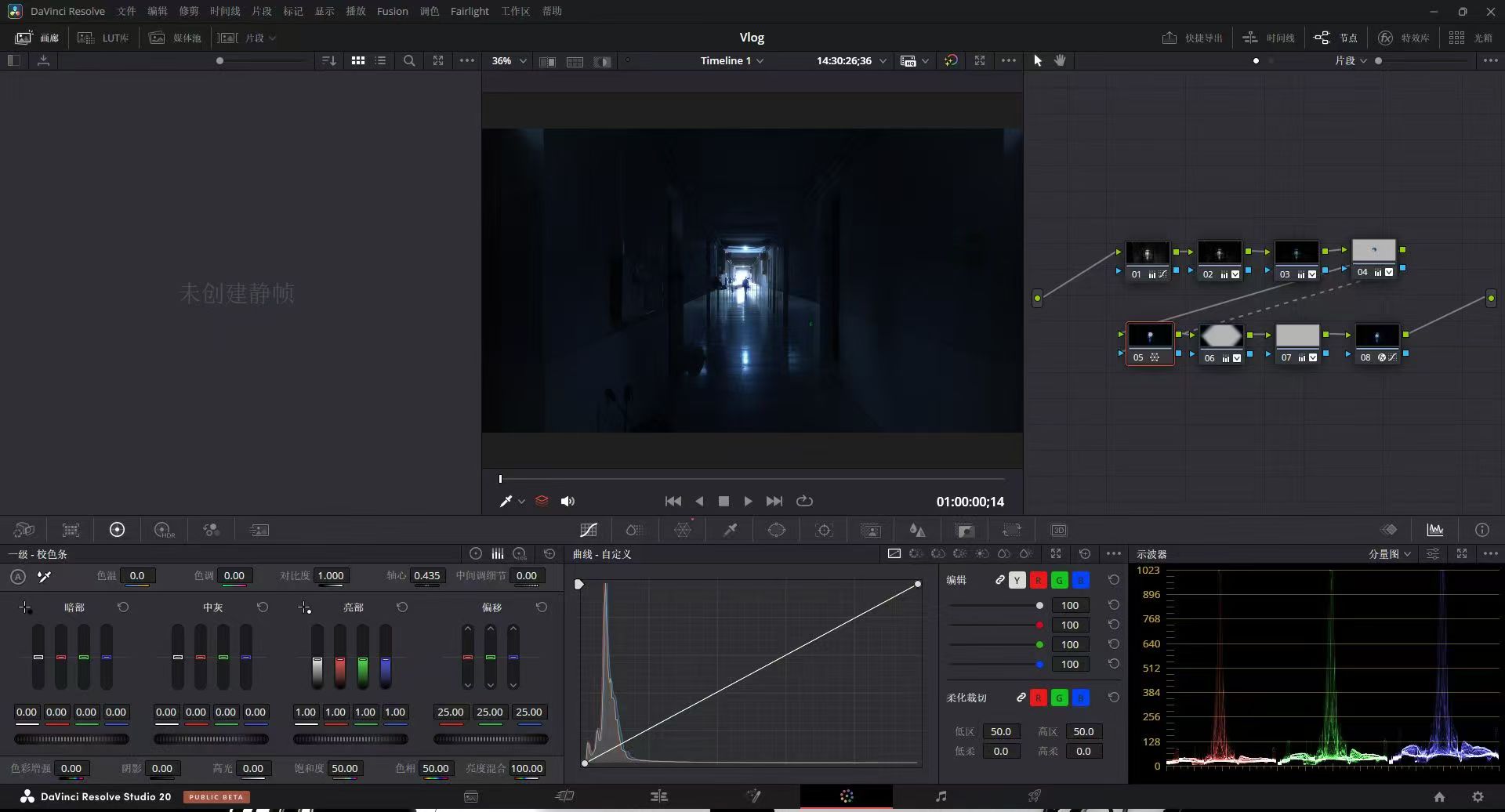
Task: Open the Quick Export button
Action: [x=1191, y=38]
